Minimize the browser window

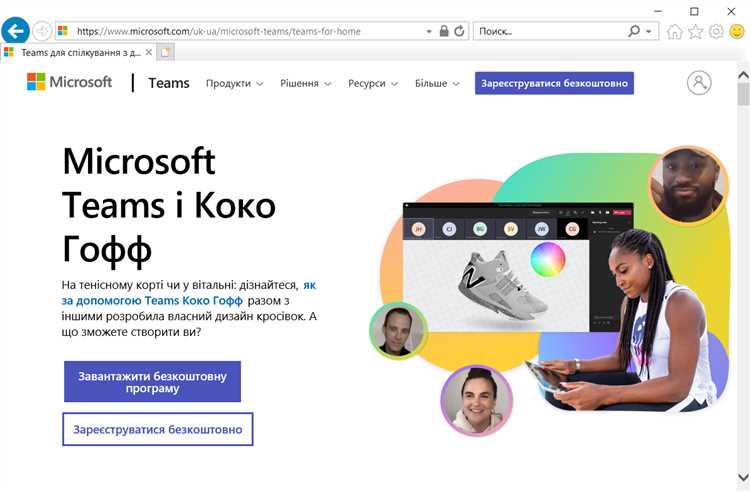pos(658,11)
